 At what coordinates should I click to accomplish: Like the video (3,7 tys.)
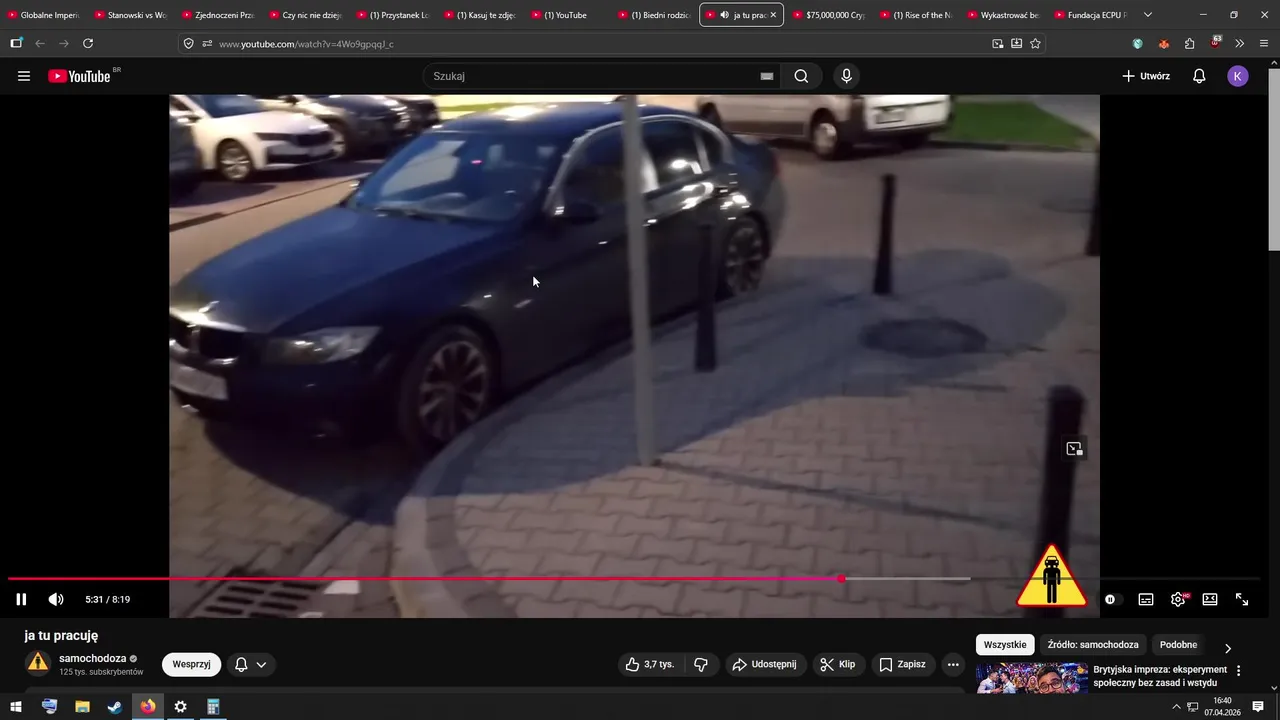point(649,664)
